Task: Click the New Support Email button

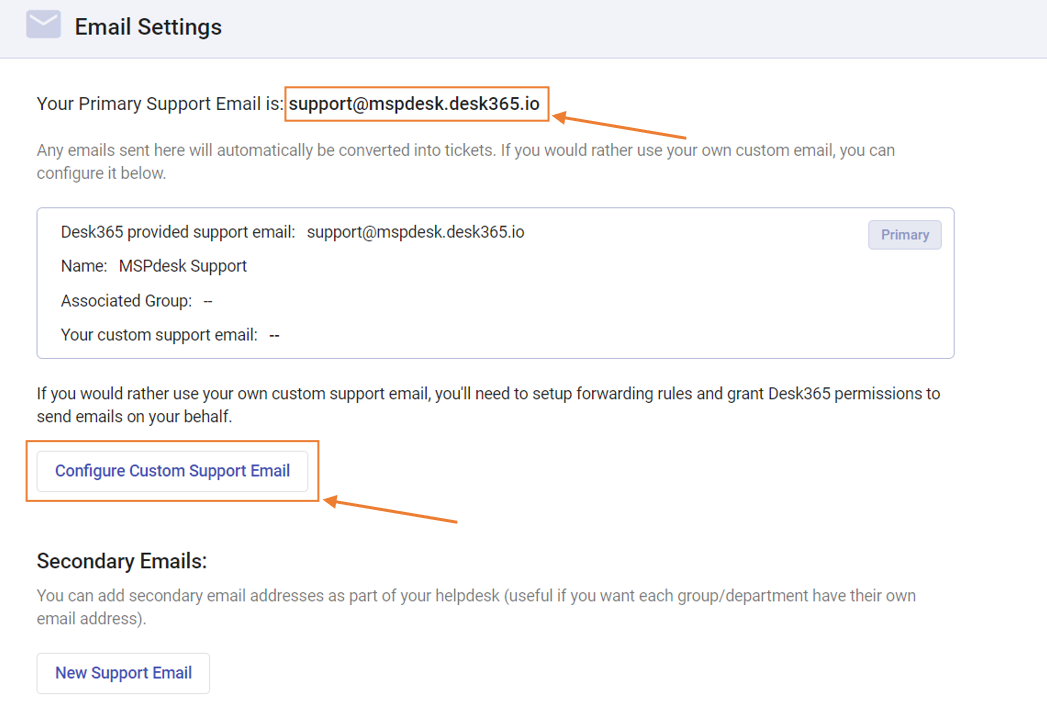Action: [122, 673]
